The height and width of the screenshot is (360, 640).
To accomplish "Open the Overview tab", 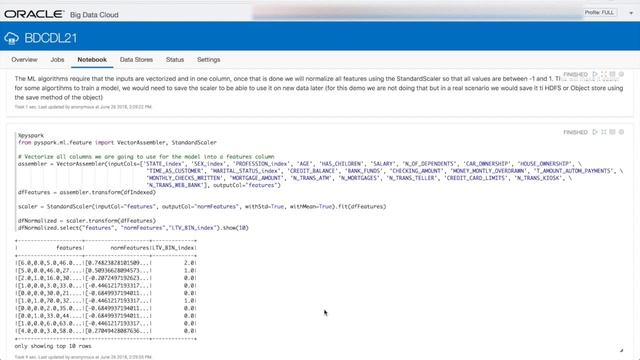I will [24, 60].
